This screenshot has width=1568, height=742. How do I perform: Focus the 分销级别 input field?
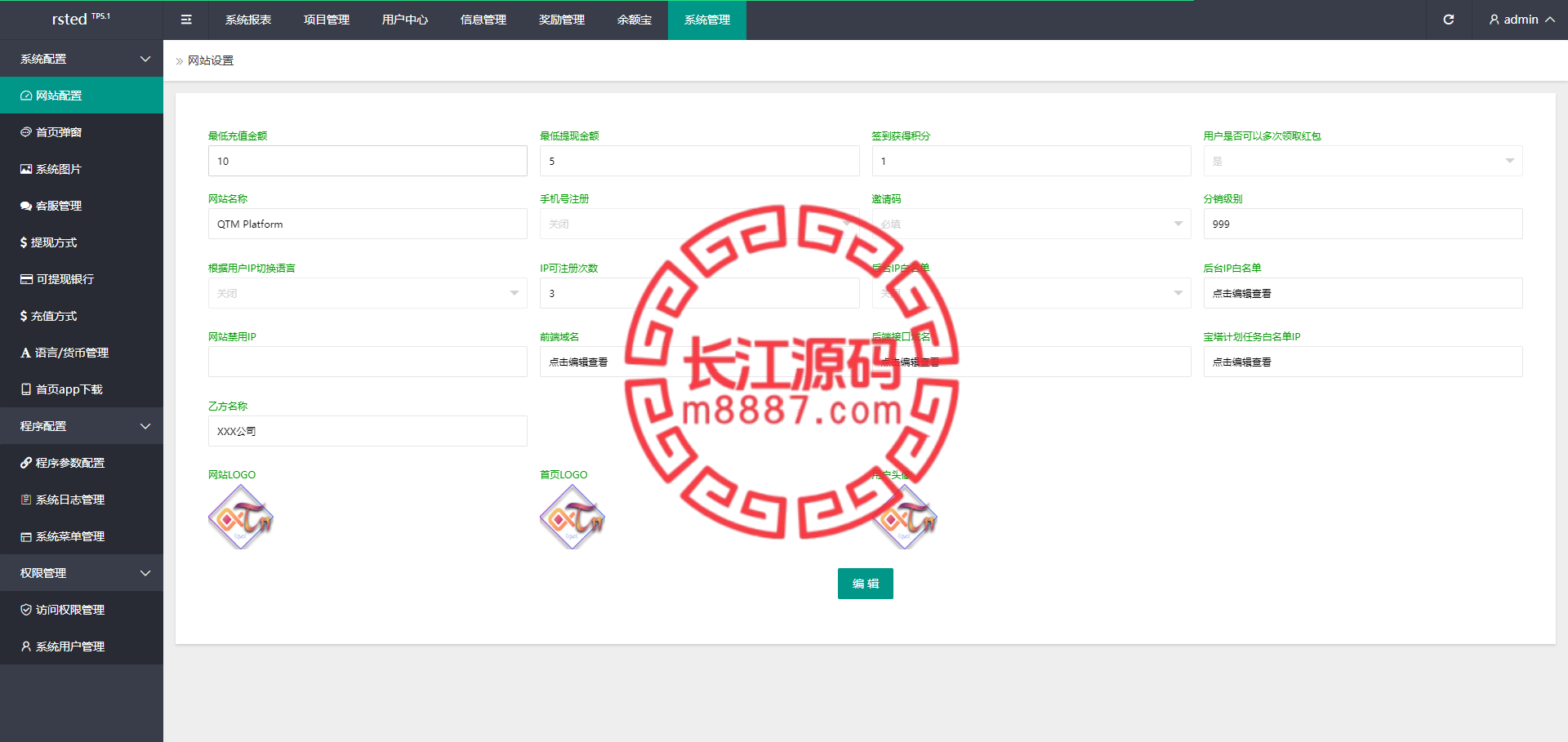tap(1363, 224)
